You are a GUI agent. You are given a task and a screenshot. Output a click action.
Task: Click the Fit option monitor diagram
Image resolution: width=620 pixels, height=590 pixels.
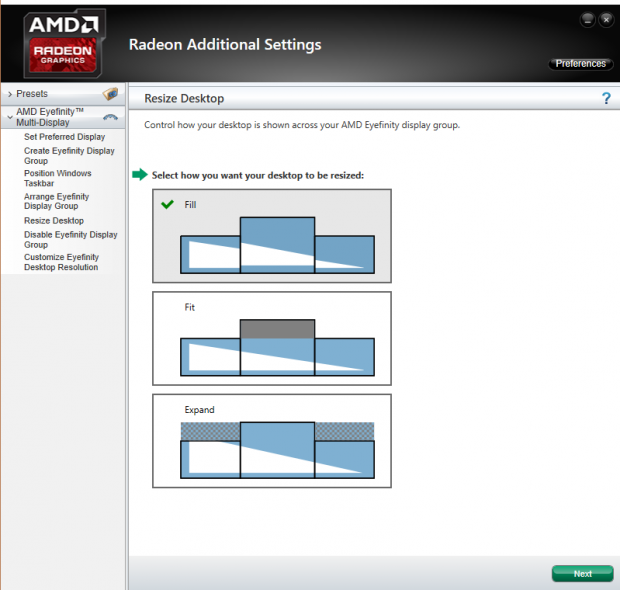[x=277, y=348]
